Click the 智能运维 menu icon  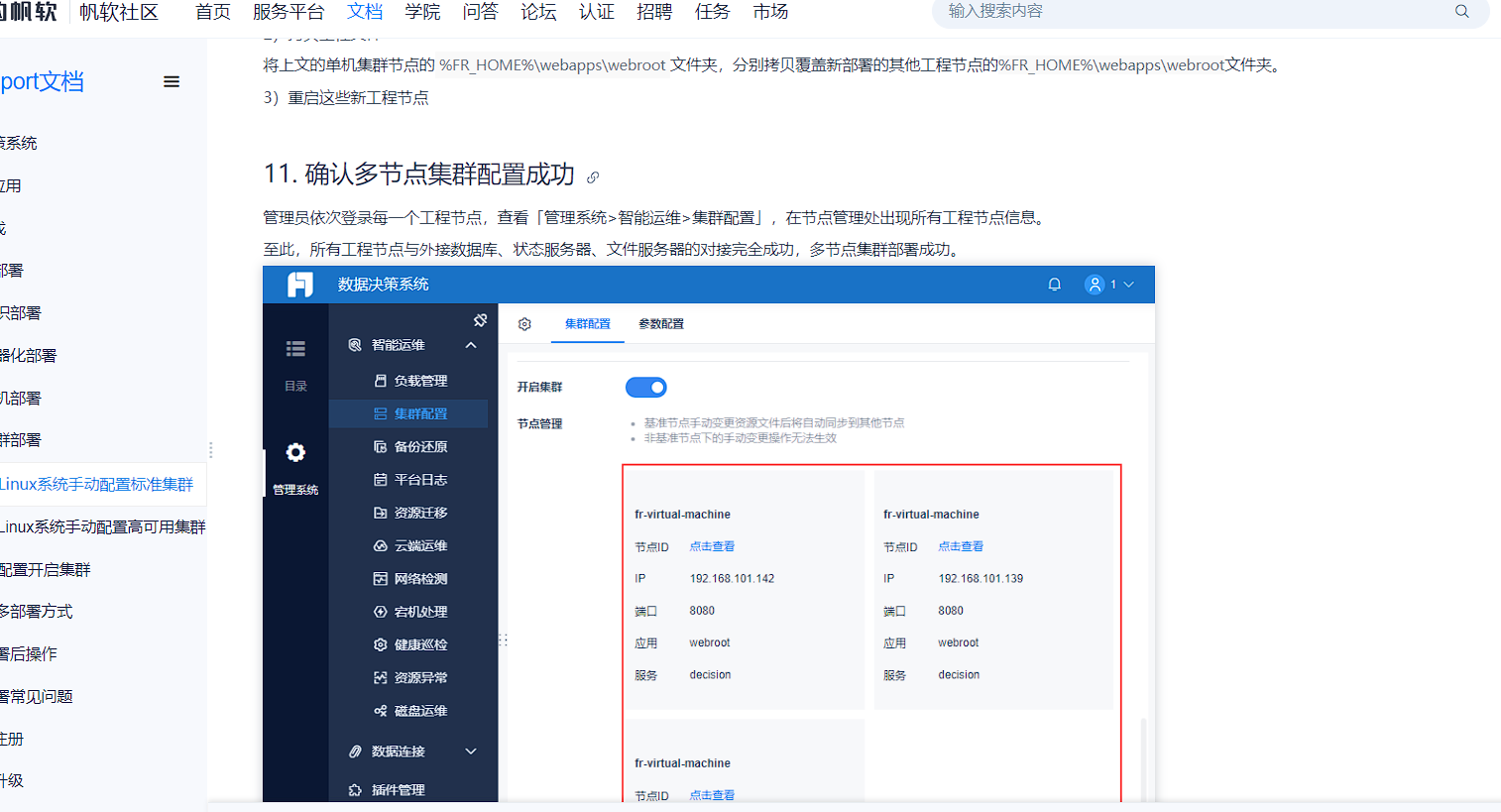tap(355, 345)
